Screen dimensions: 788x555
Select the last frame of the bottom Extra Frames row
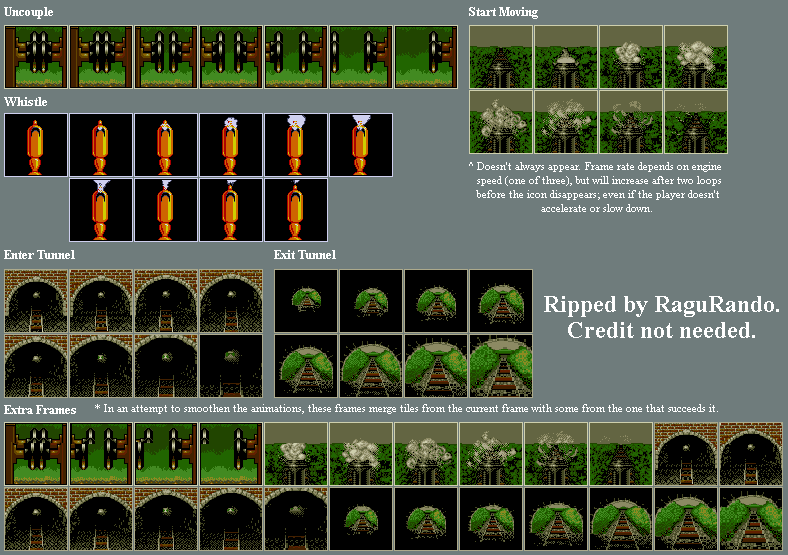tap(751, 519)
